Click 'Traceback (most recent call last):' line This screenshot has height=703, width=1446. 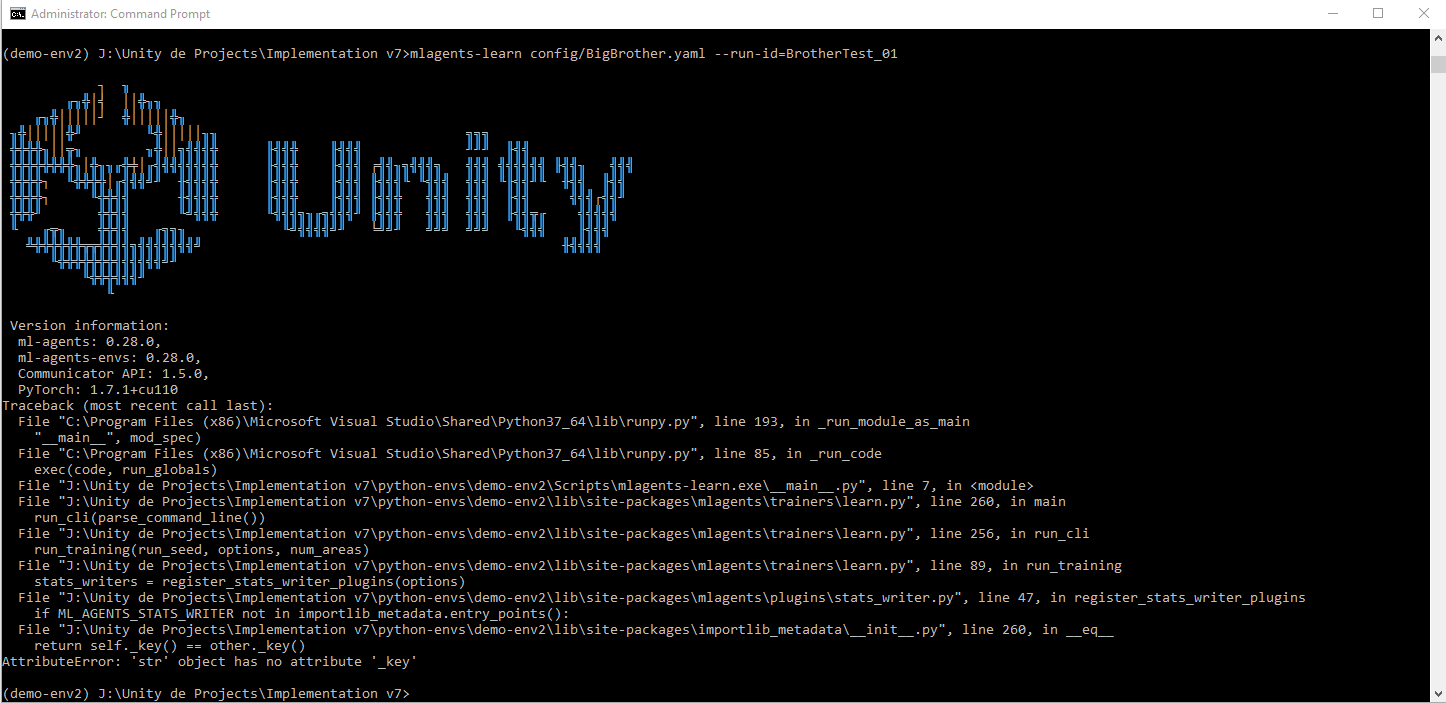[x=138, y=406]
